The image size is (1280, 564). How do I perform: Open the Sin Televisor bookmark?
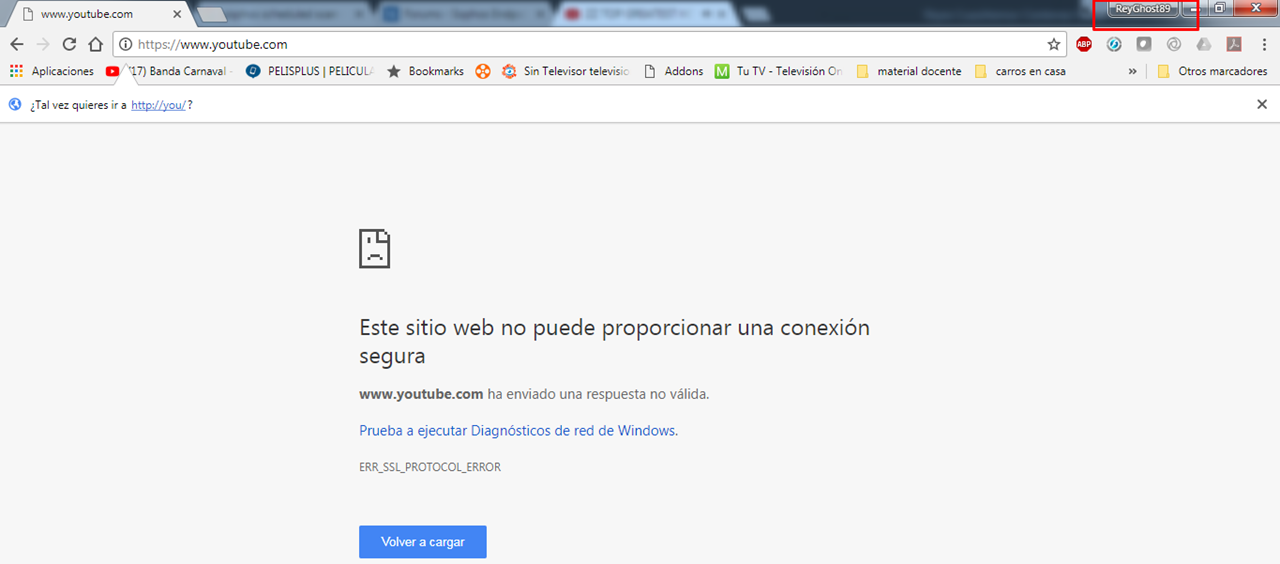point(566,71)
